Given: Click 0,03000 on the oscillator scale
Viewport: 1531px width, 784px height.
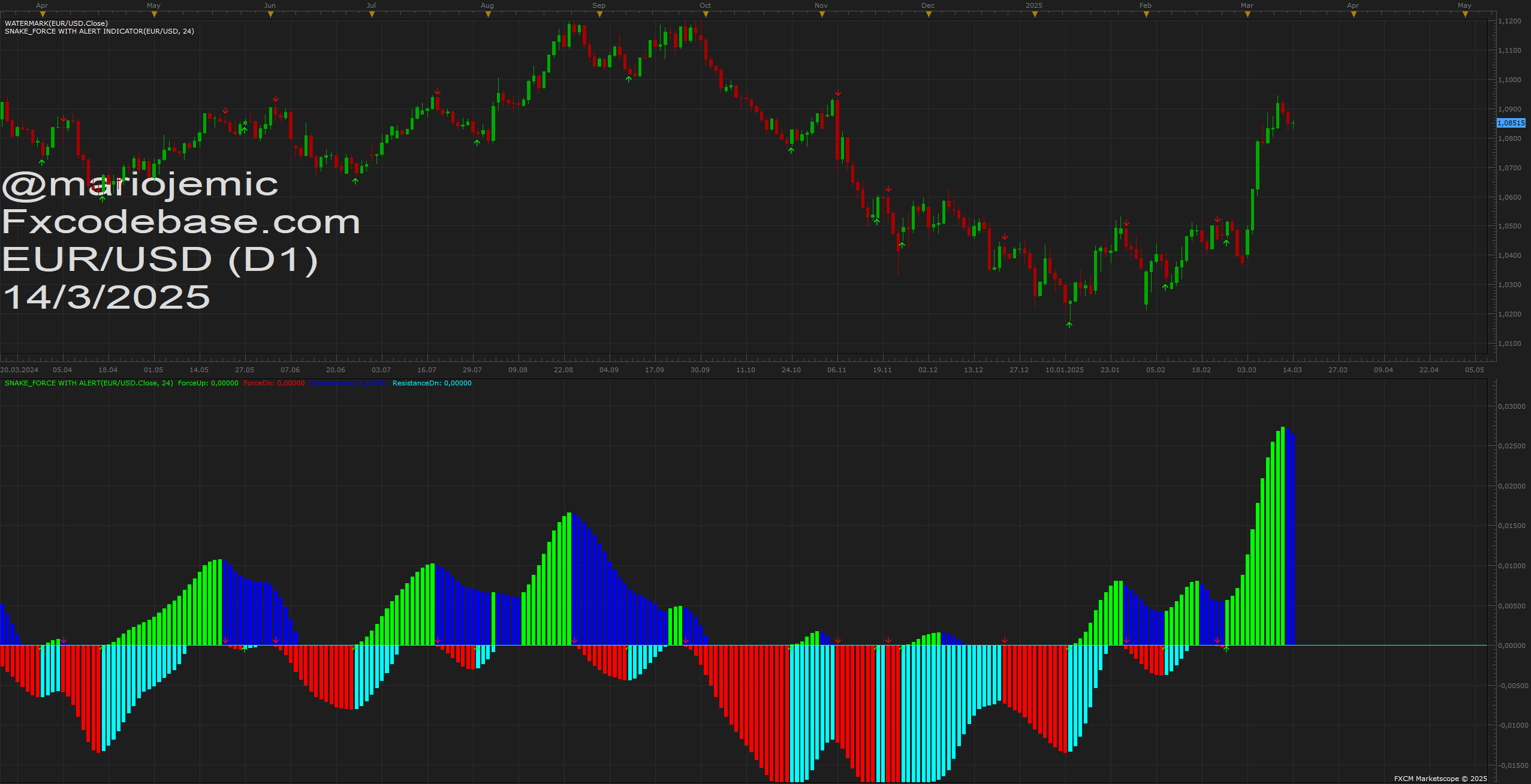Looking at the screenshot, I should coord(1512,406).
